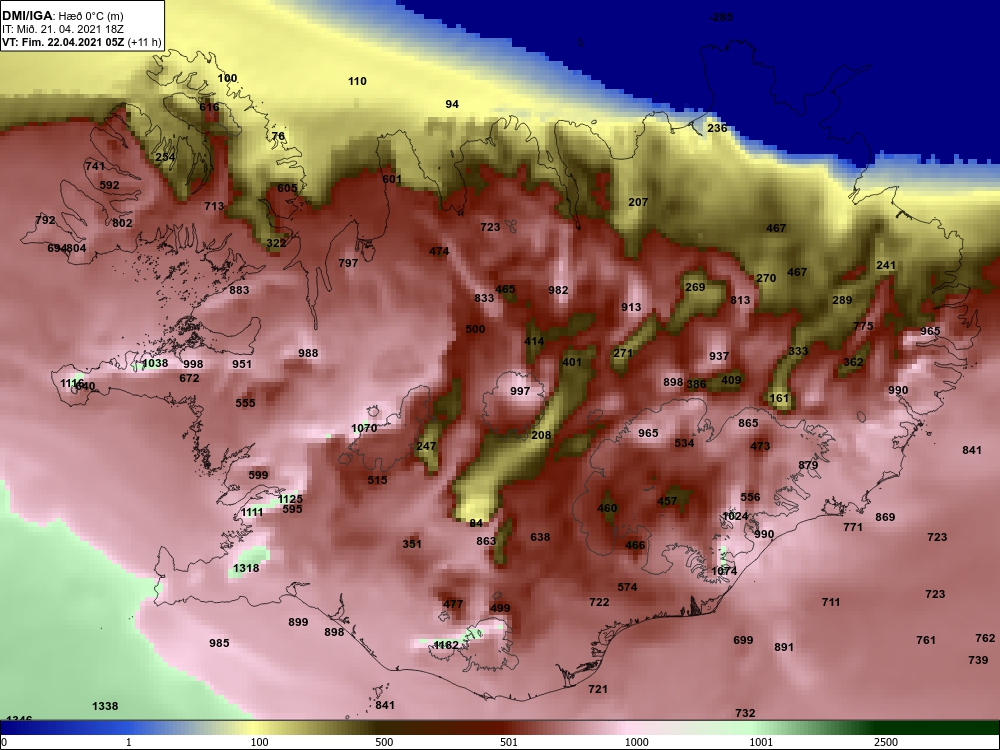Choose the map value 899
This screenshot has height=750, width=1000.
click(298, 622)
